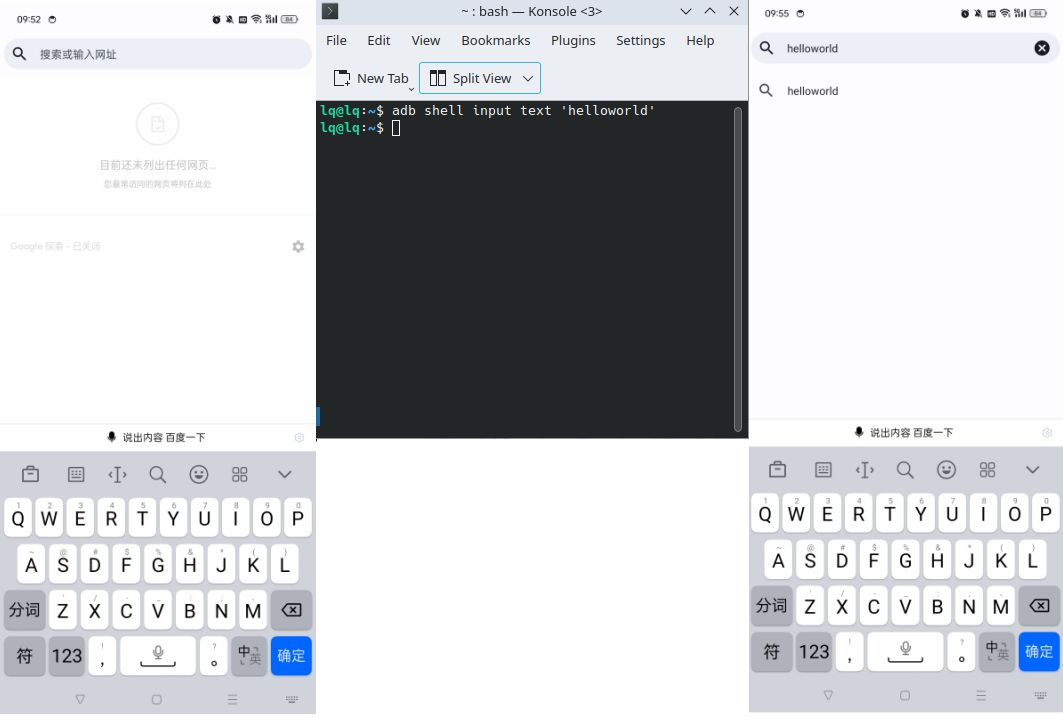Open Konsole Settings menu
The height and width of the screenshot is (718, 1063).
[641, 41]
